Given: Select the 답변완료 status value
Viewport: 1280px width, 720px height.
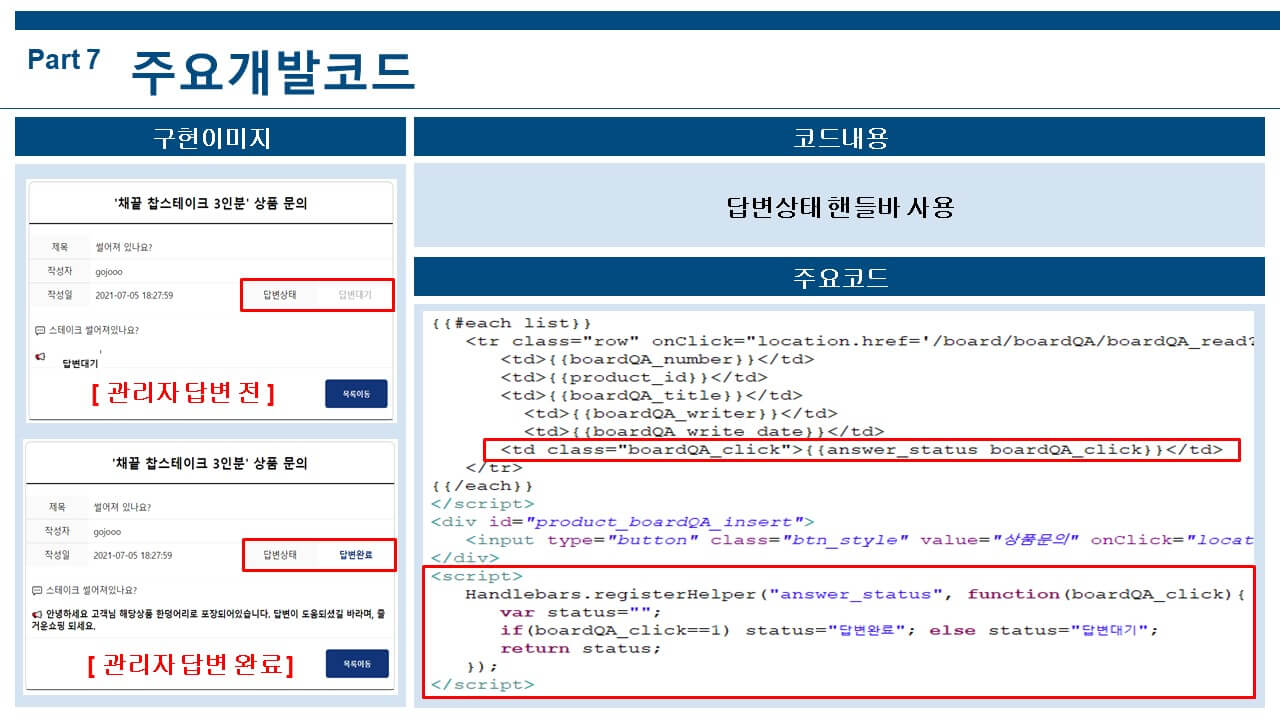Looking at the screenshot, I should (356, 554).
